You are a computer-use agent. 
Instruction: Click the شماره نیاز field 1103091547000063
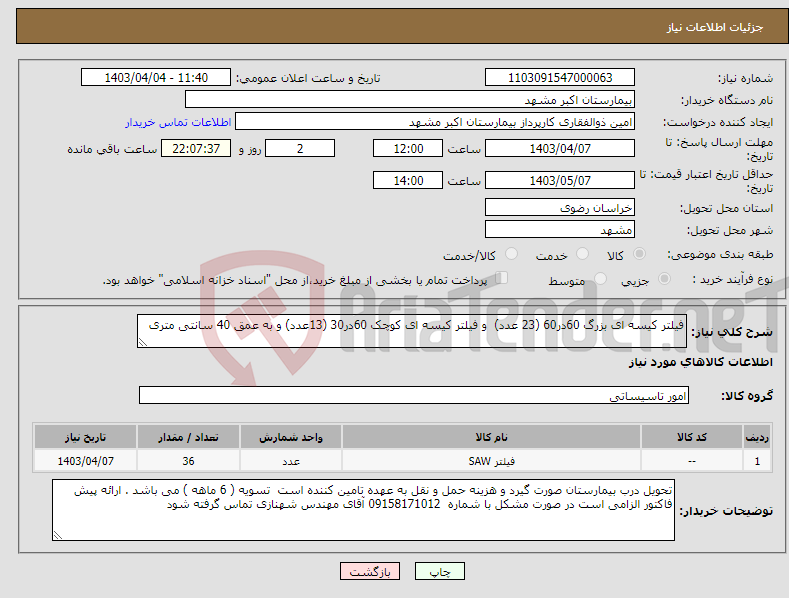560,78
